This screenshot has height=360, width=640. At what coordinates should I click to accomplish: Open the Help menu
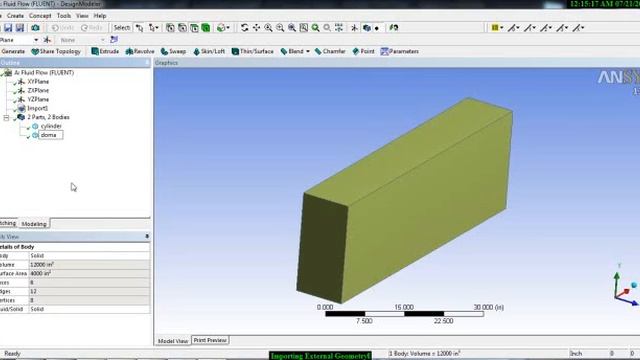pyautogui.click(x=100, y=16)
